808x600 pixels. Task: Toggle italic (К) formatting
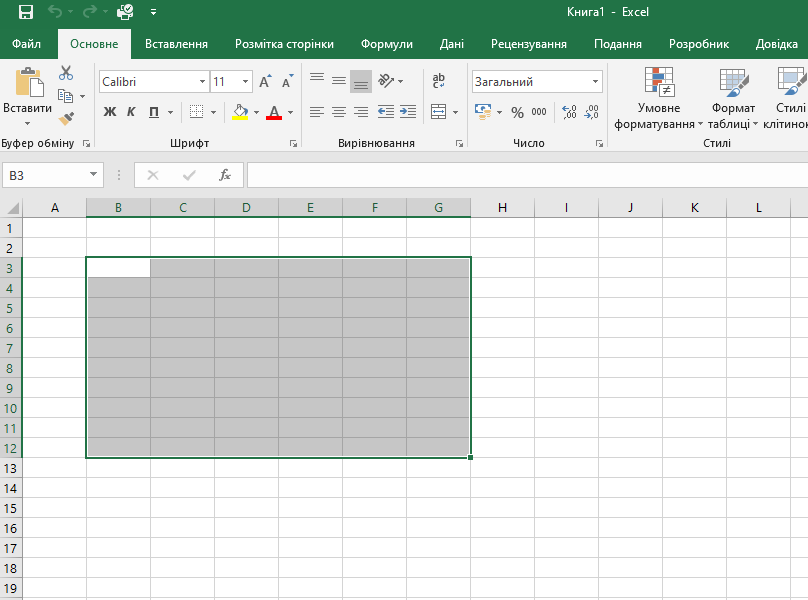pyautogui.click(x=131, y=112)
